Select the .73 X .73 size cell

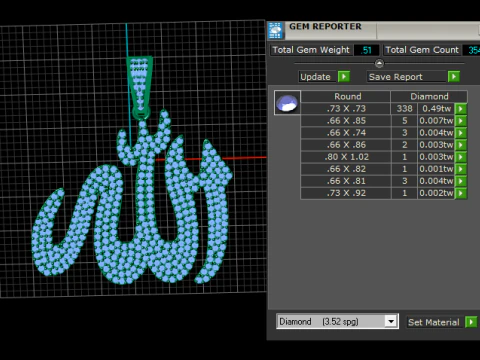tap(346, 109)
